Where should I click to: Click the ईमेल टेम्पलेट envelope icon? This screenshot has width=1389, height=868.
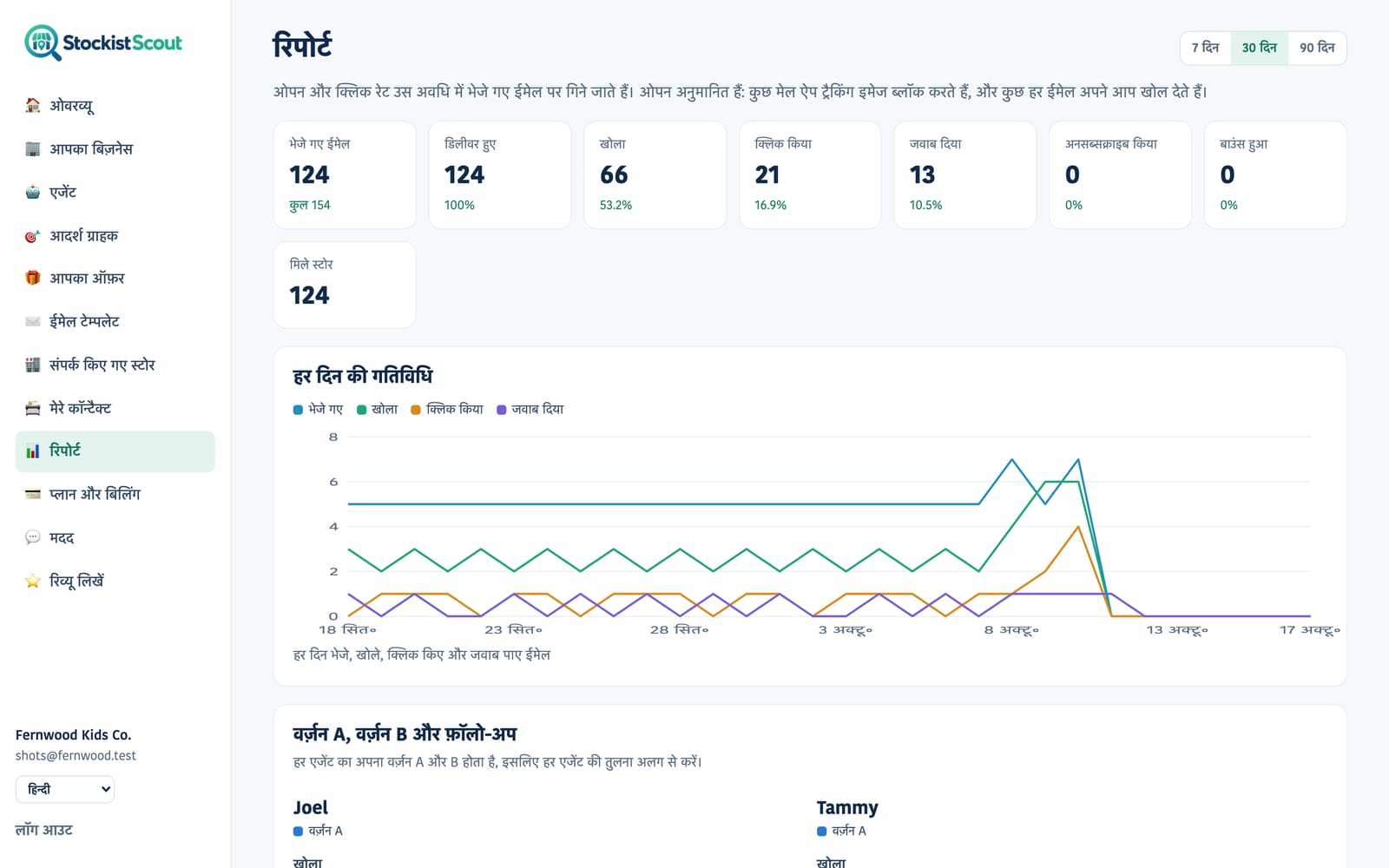click(33, 321)
